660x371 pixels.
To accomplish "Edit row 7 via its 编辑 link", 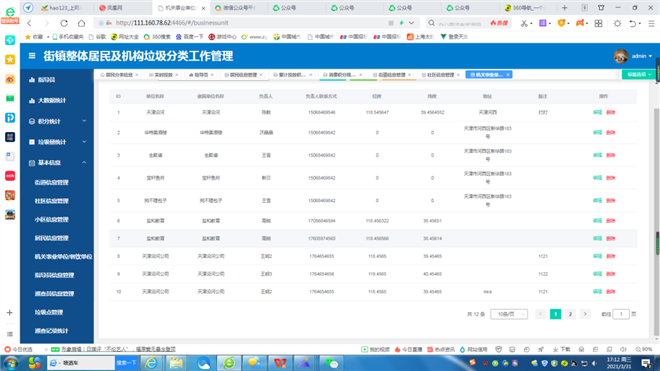I will 597,238.
